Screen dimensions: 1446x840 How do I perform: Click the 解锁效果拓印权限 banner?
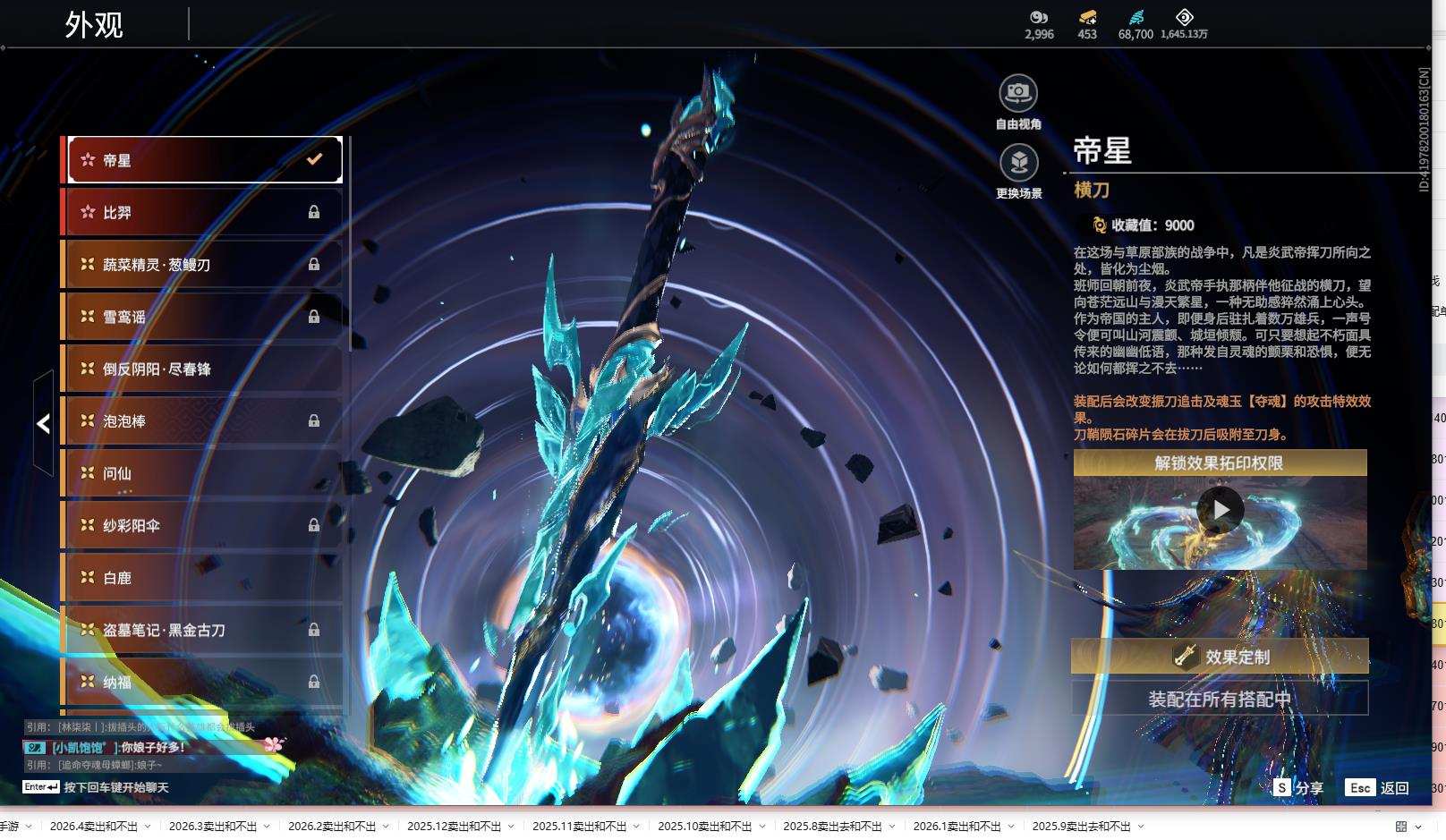[1221, 462]
